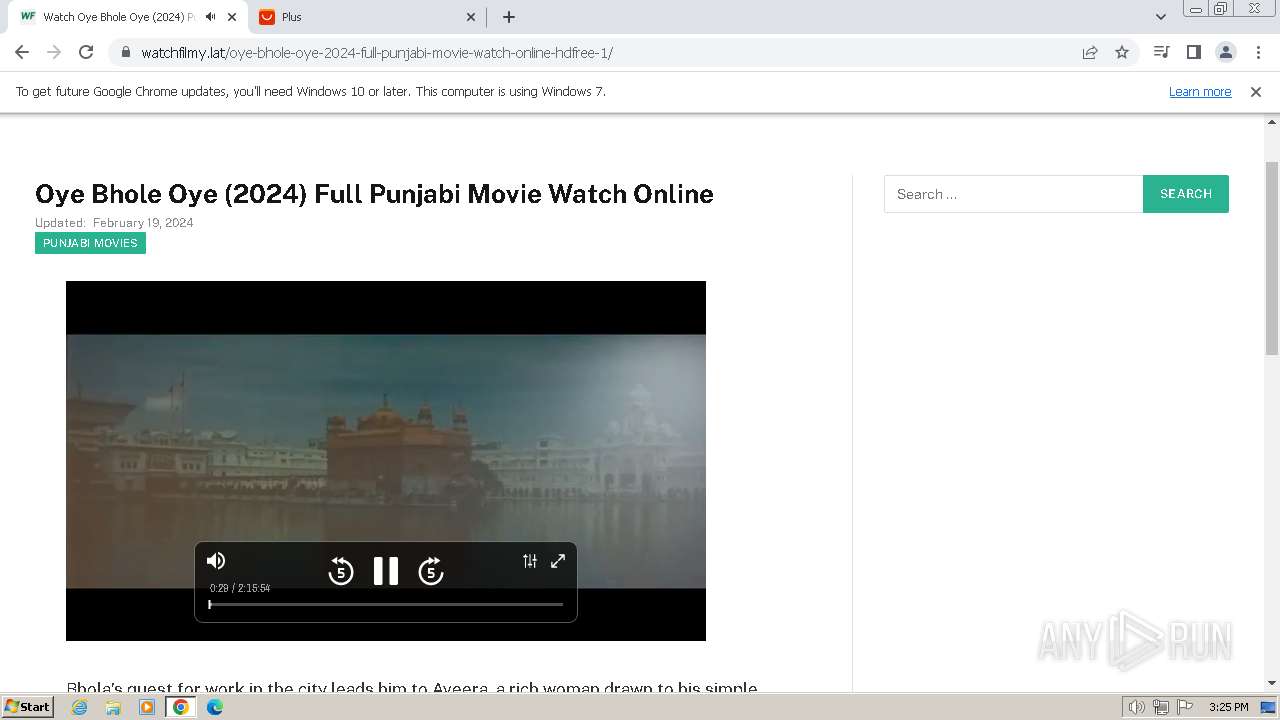The width and height of the screenshot is (1280, 720).
Task: Open video player settings sliders icon
Action: (530, 561)
